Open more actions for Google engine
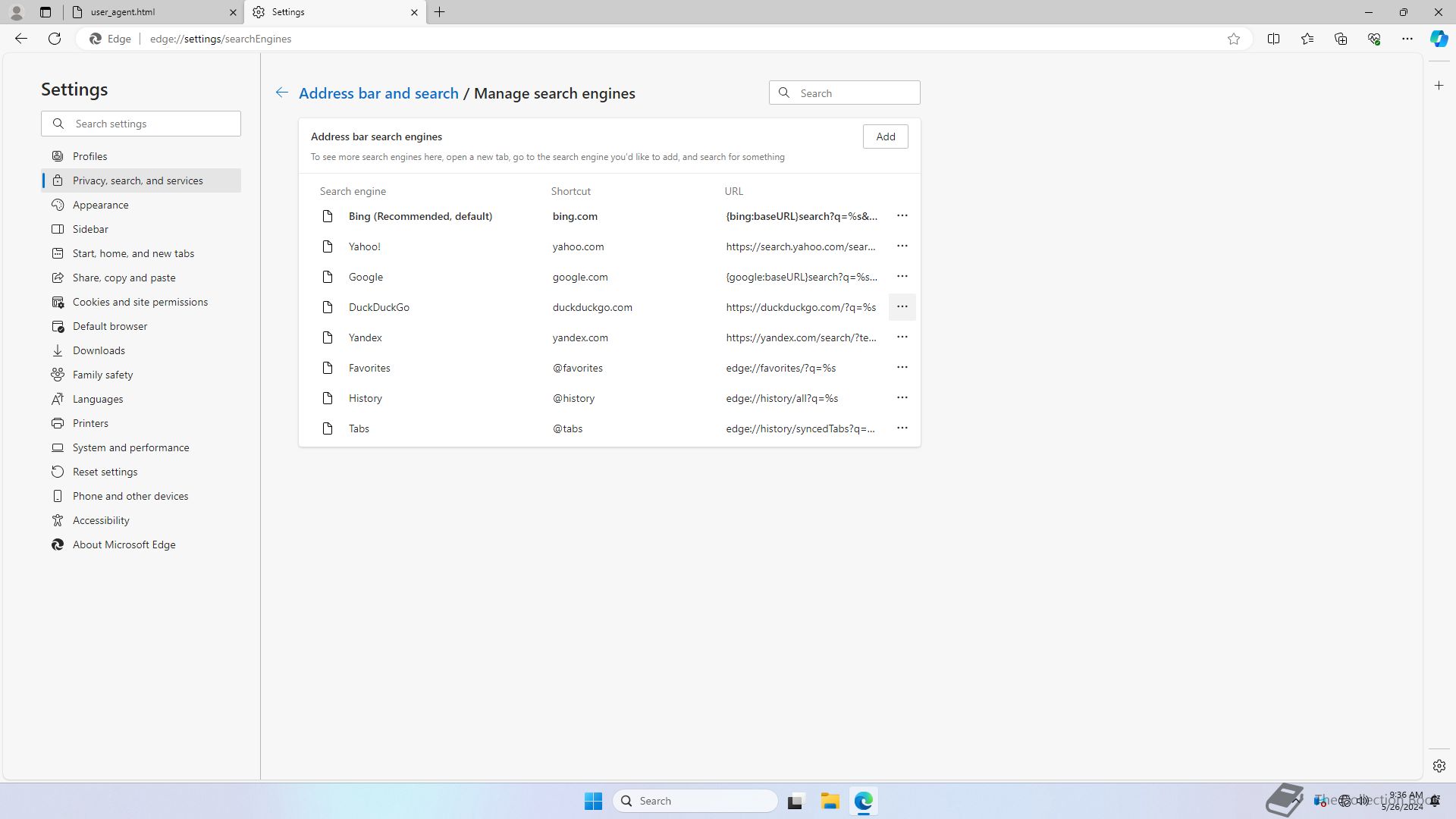Image resolution: width=1456 pixels, height=819 pixels. point(902,277)
